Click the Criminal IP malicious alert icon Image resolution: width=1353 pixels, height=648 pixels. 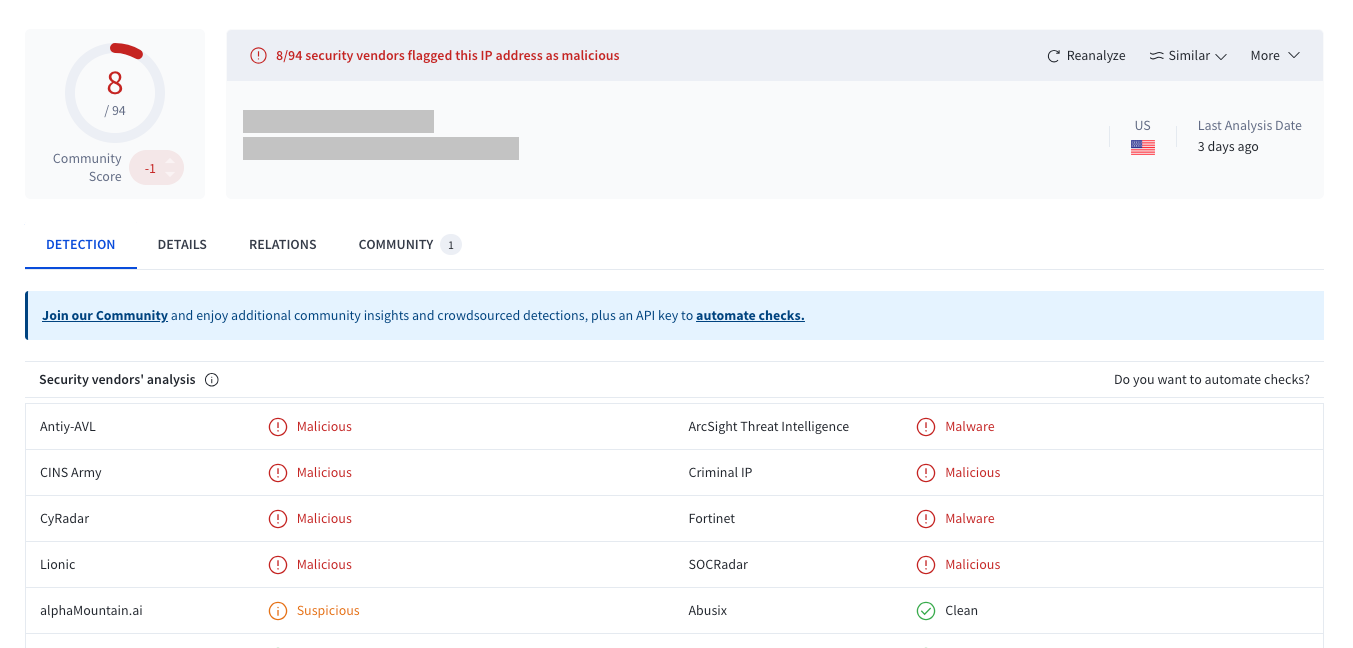pyautogui.click(x=926, y=473)
